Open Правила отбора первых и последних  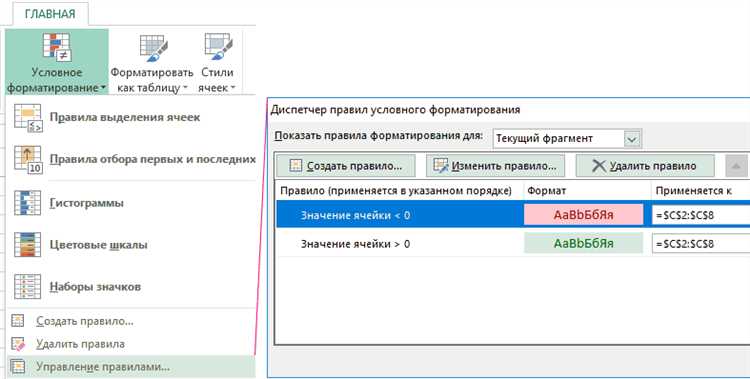[x=153, y=159]
